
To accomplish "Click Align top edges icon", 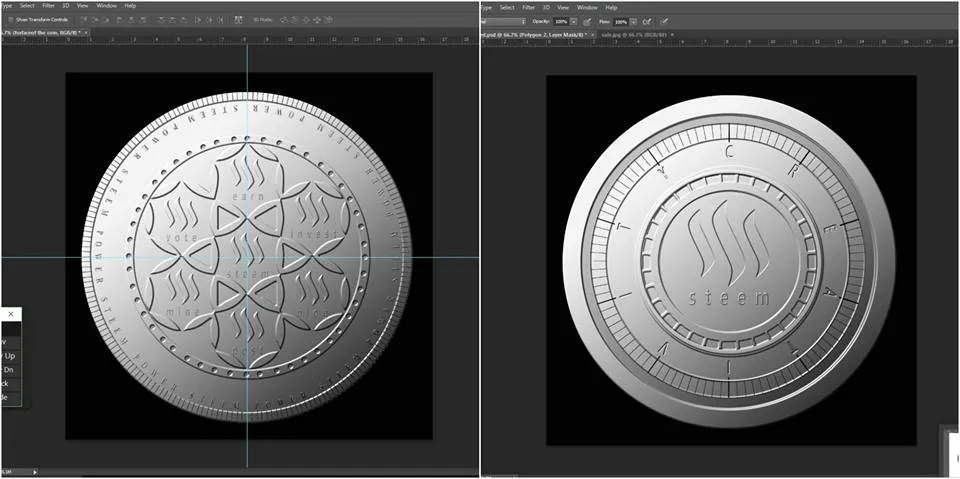I will (x=84, y=20).
